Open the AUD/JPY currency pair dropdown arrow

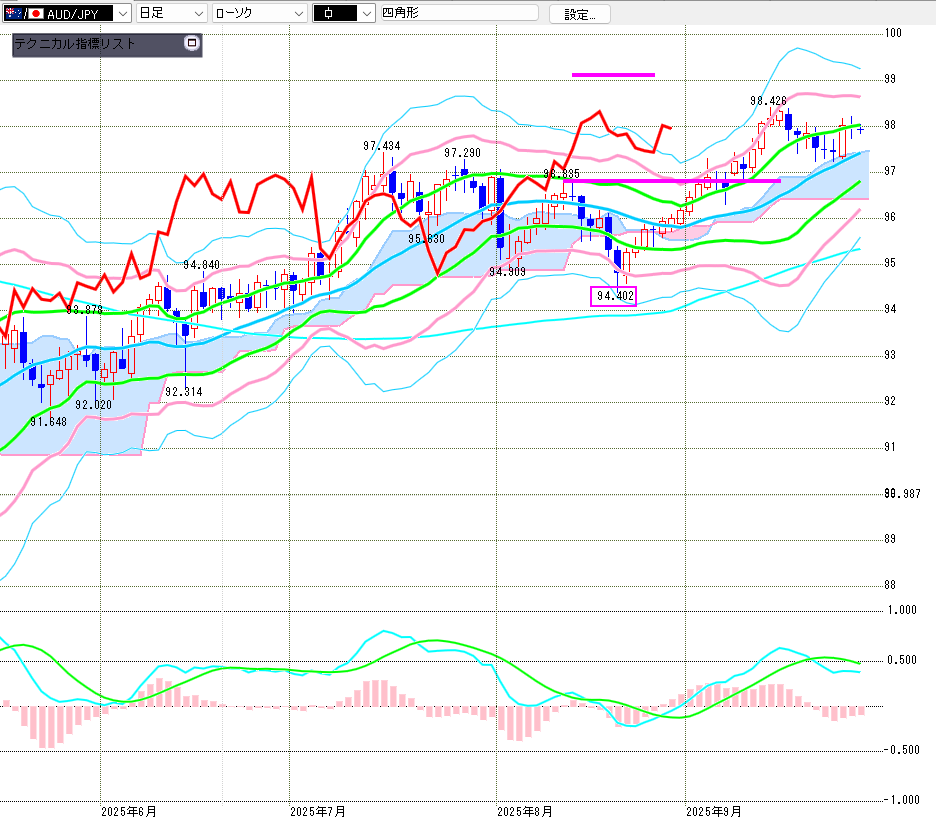(x=122, y=14)
